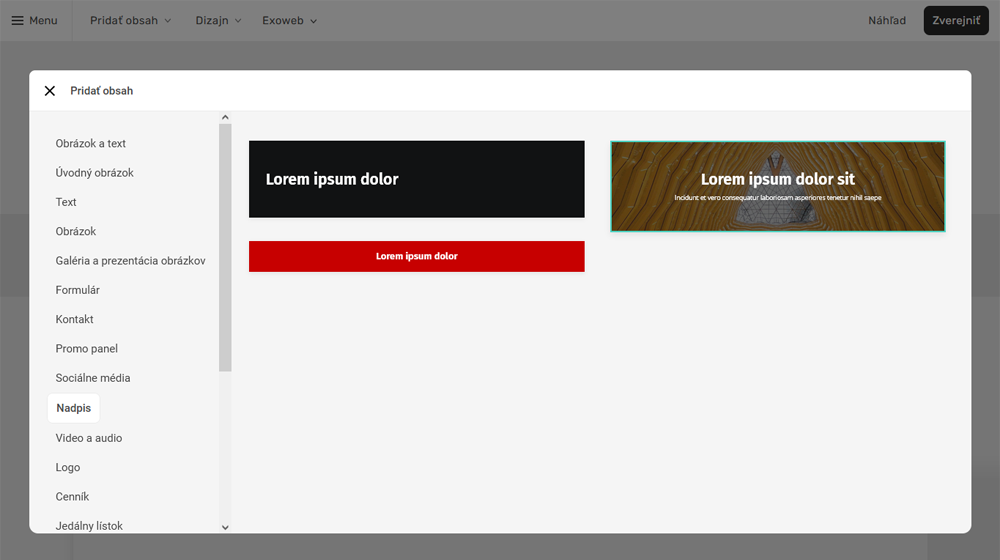Select Obrázok a text category
The width and height of the screenshot is (1000, 560).
pyautogui.click(x=91, y=144)
